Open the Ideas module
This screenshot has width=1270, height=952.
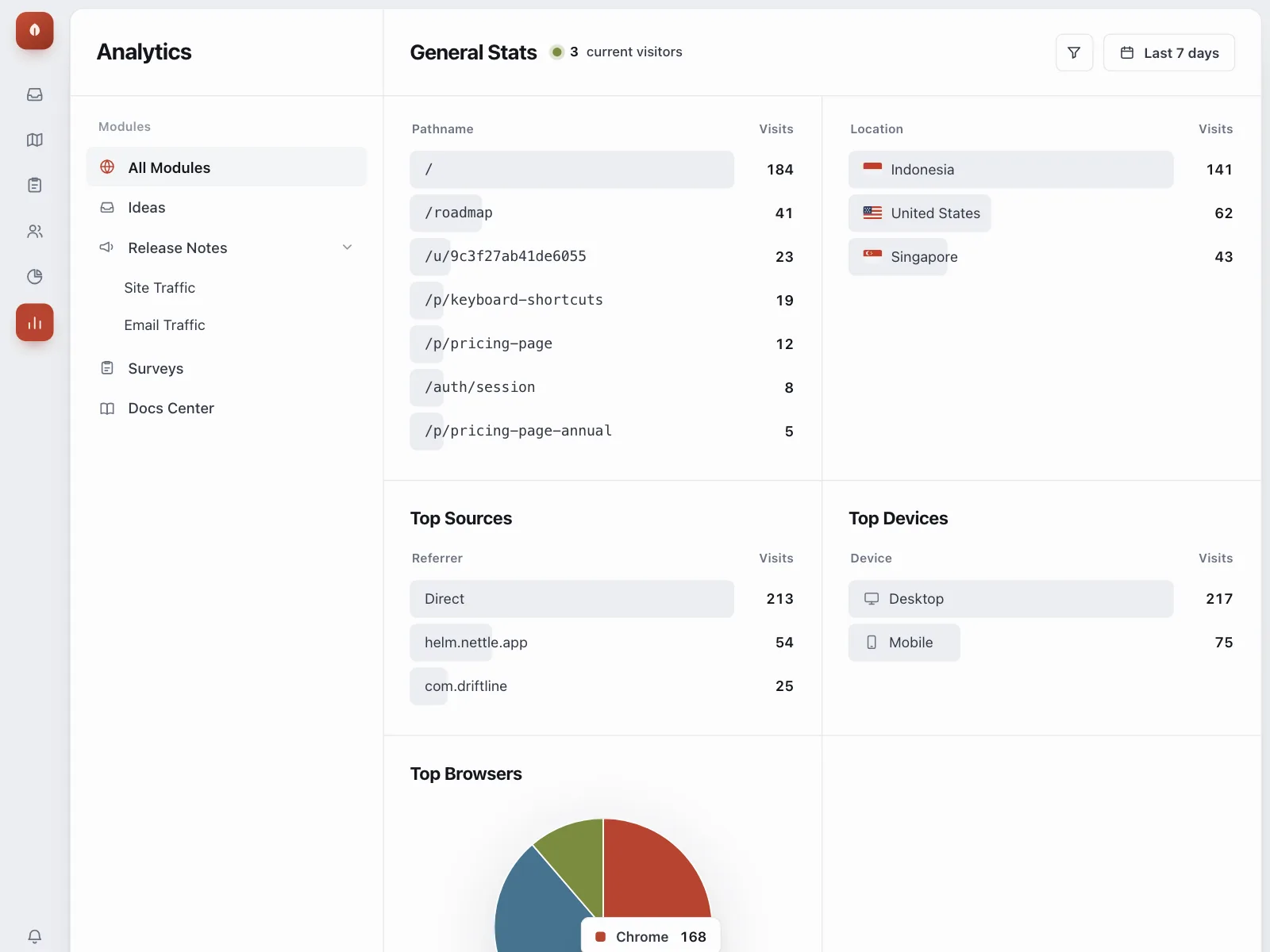(x=226, y=208)
